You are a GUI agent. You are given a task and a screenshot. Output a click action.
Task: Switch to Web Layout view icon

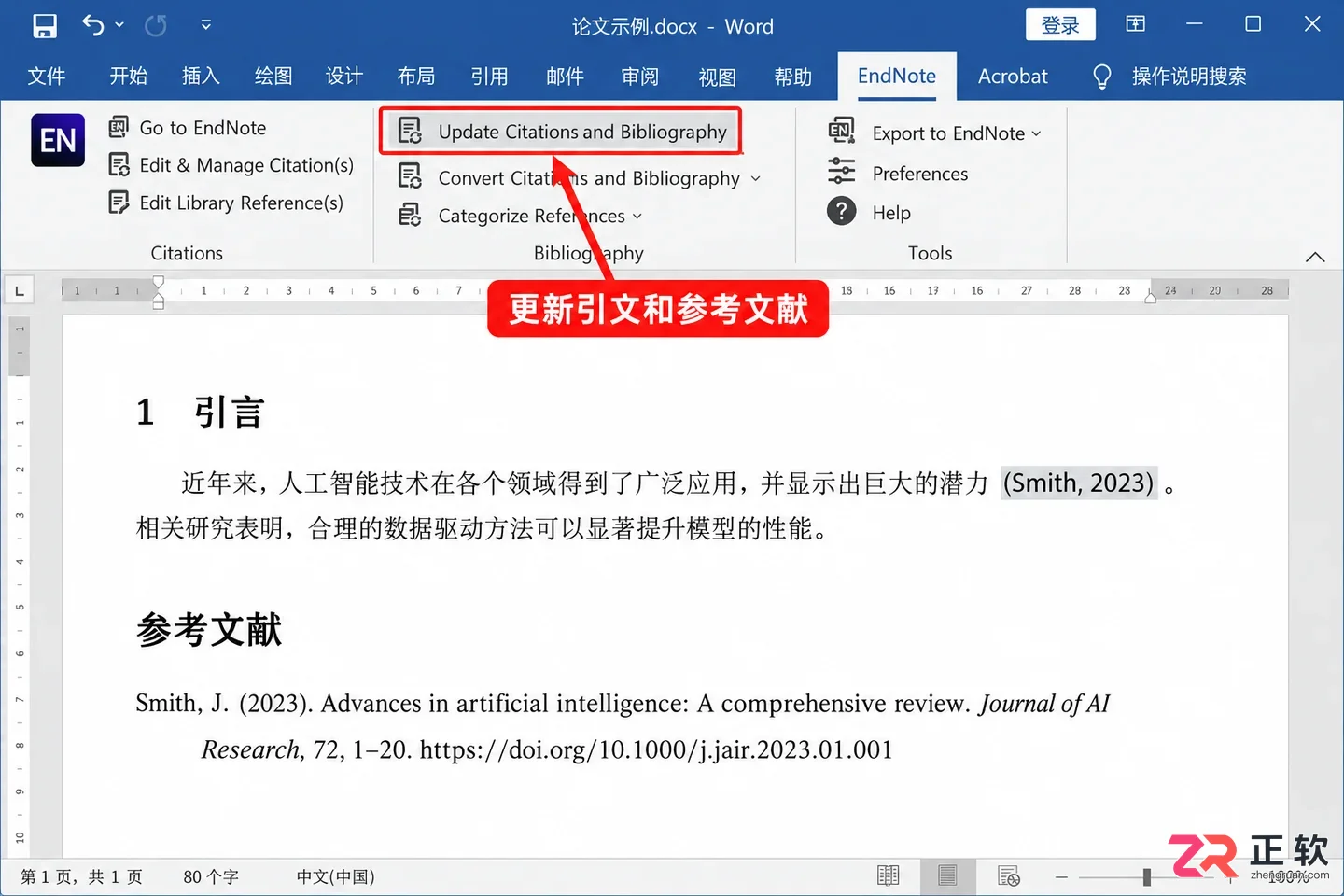click(1009, 875)
